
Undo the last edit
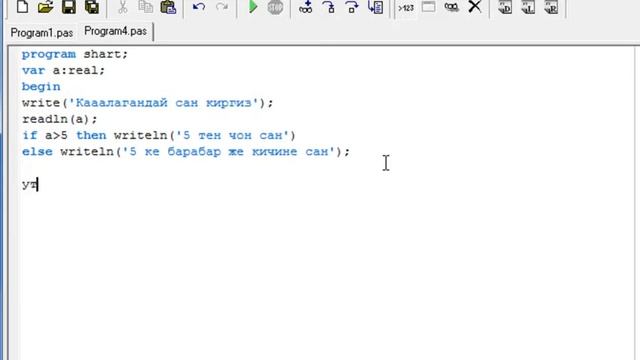click(199, 7)
